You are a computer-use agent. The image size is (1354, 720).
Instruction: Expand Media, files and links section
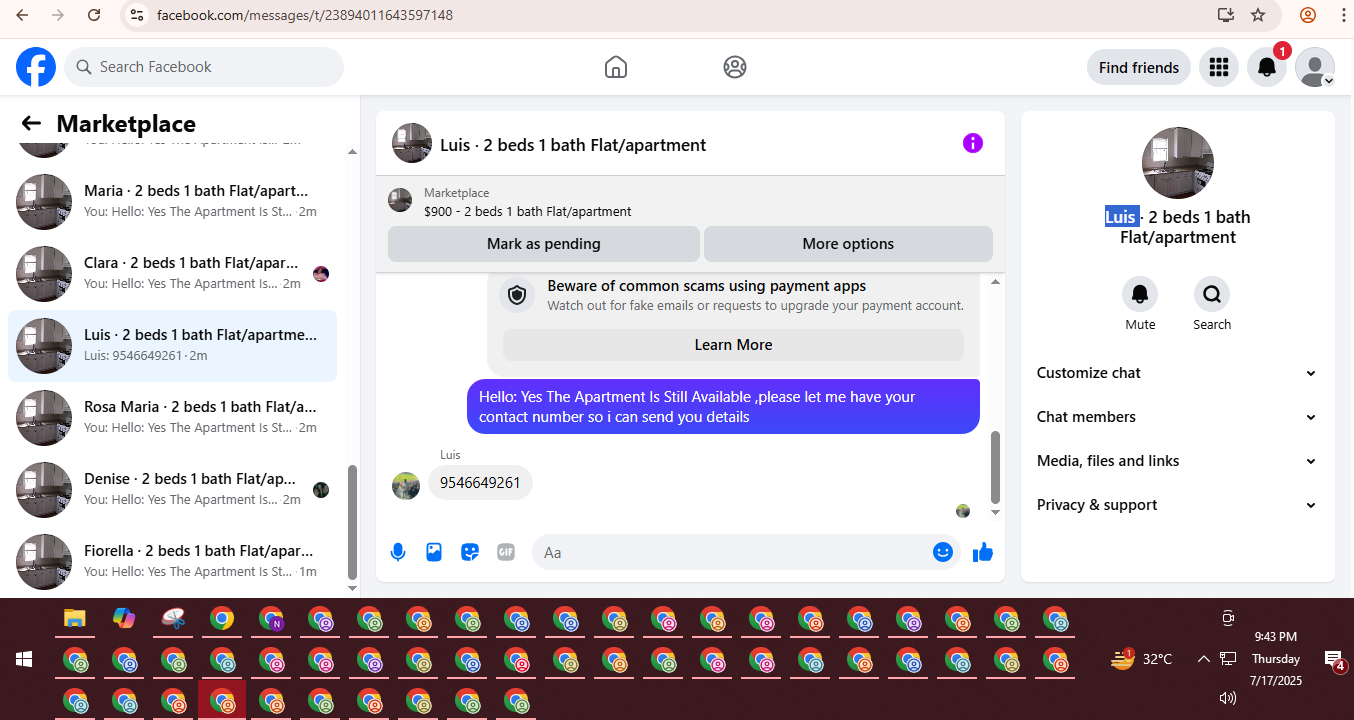pos(1177,461)
